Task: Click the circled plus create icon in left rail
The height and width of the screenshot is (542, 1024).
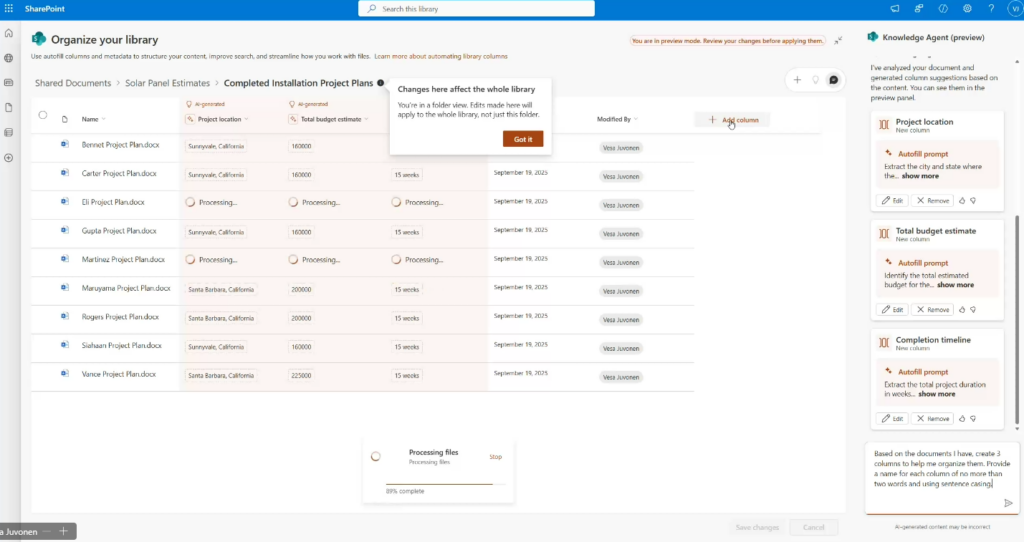Action: pos(8,157)
